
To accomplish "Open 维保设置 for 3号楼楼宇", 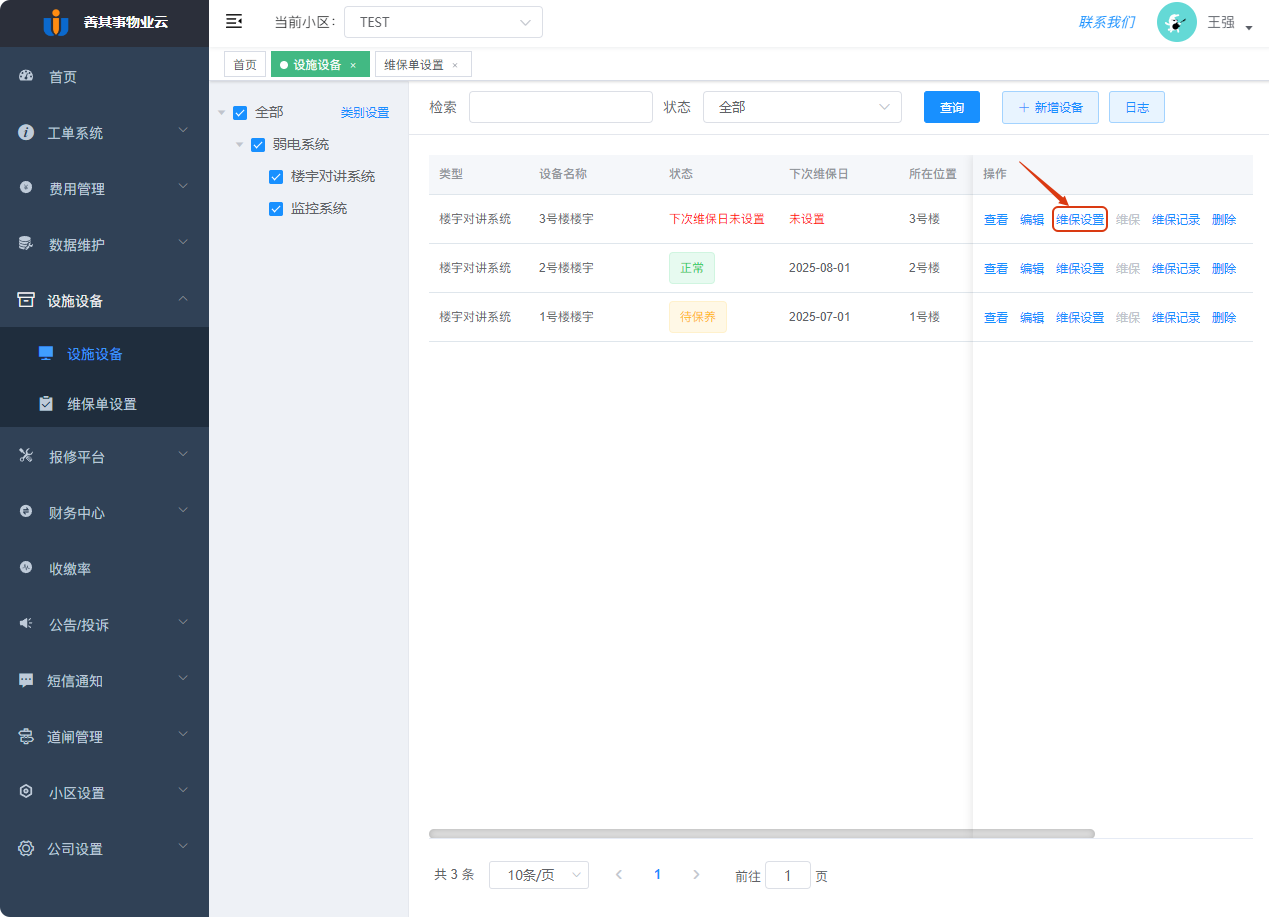I will click(x=1080, y=219).
